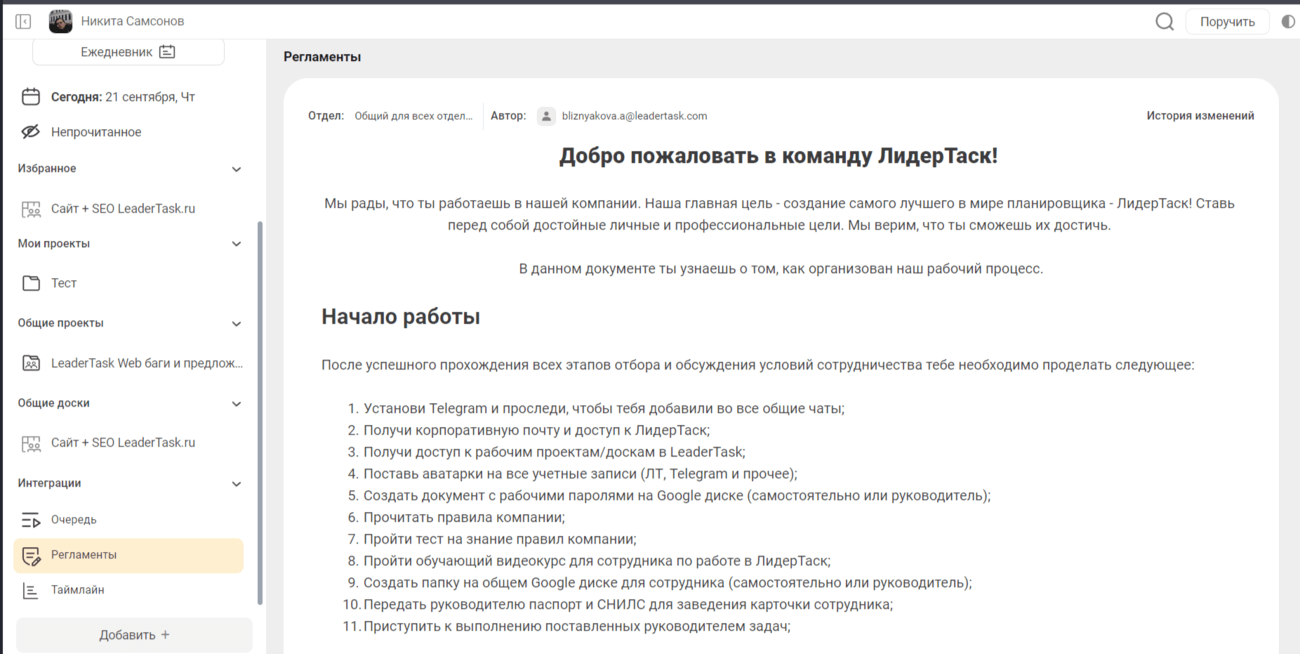The image size is (1300, 654).
Task: Click the crossed-eye Непрочитанное icon
Action: [x=31, y=132]
